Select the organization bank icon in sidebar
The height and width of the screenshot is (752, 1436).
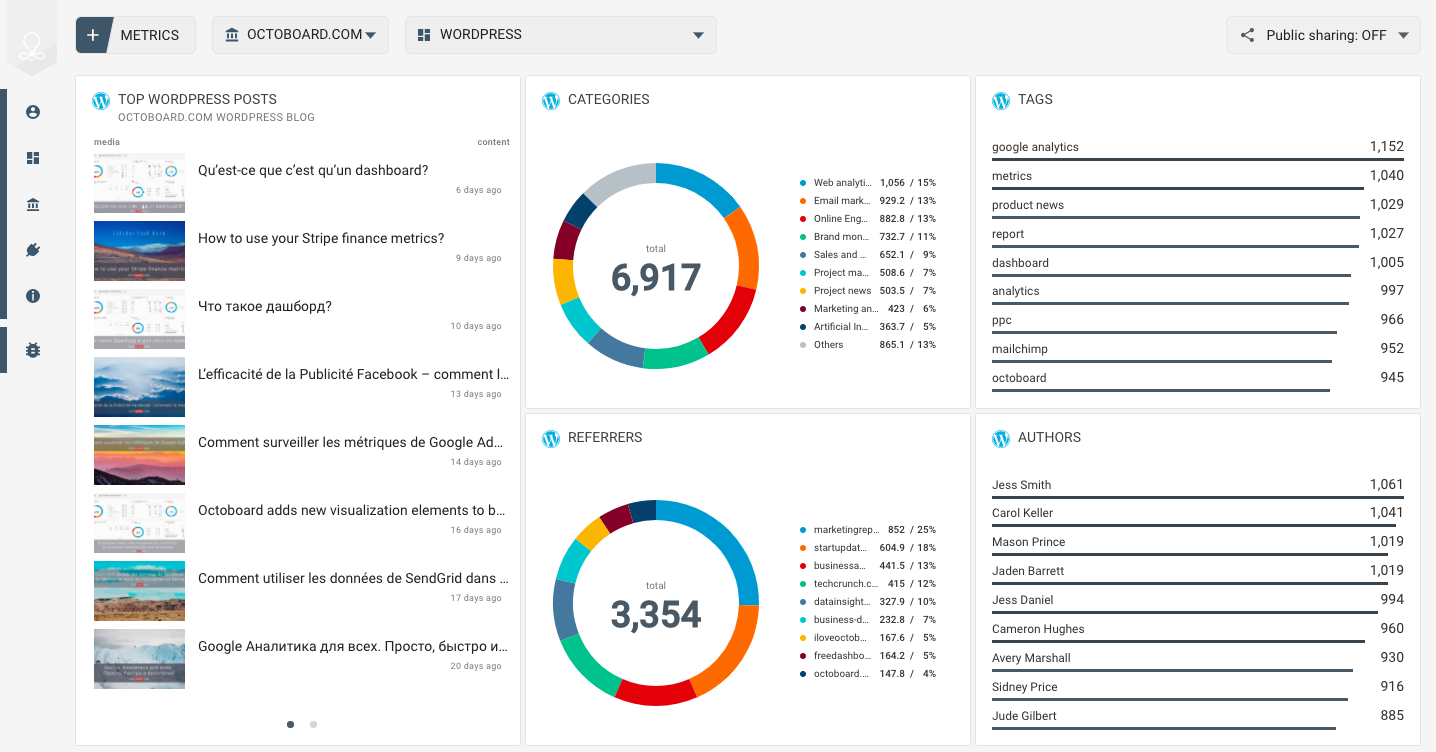click(33, 204)
